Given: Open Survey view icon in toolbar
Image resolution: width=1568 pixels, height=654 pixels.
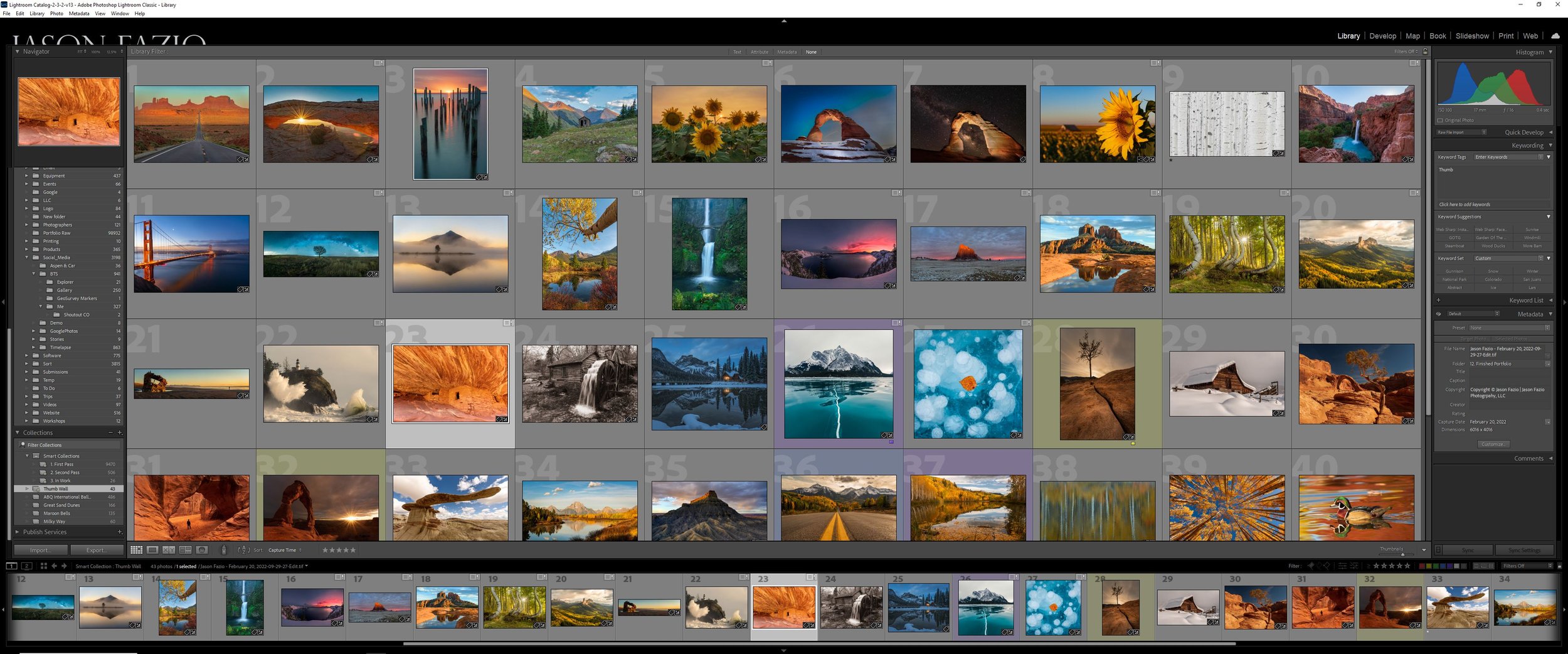Looking at the screenshot, I should 185,550.
